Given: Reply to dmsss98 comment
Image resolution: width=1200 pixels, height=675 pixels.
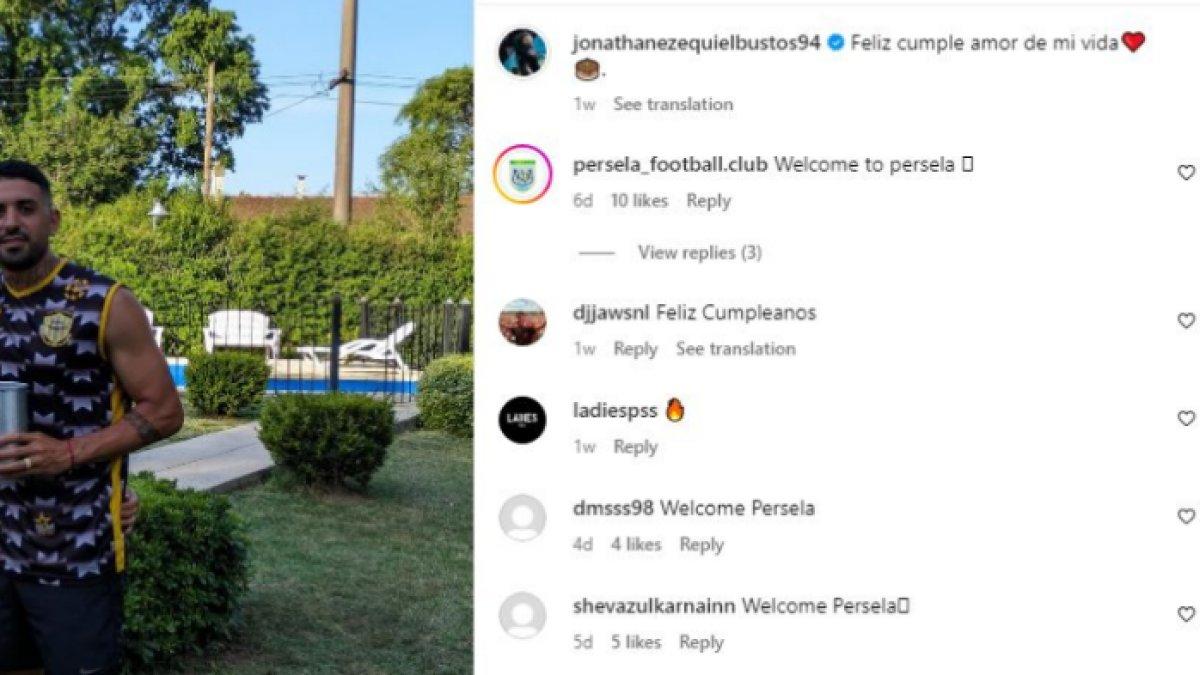Looking at the screenshot, I should (x=701, y=545).
